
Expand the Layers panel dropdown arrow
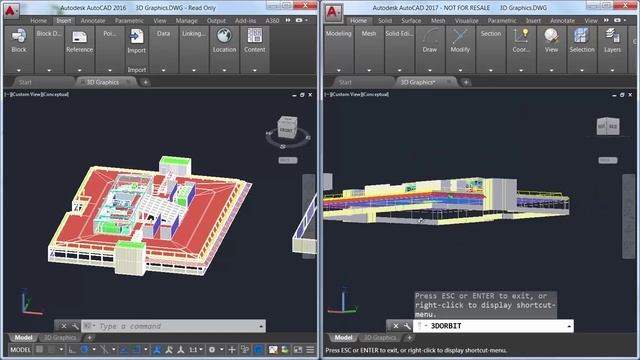612,70
